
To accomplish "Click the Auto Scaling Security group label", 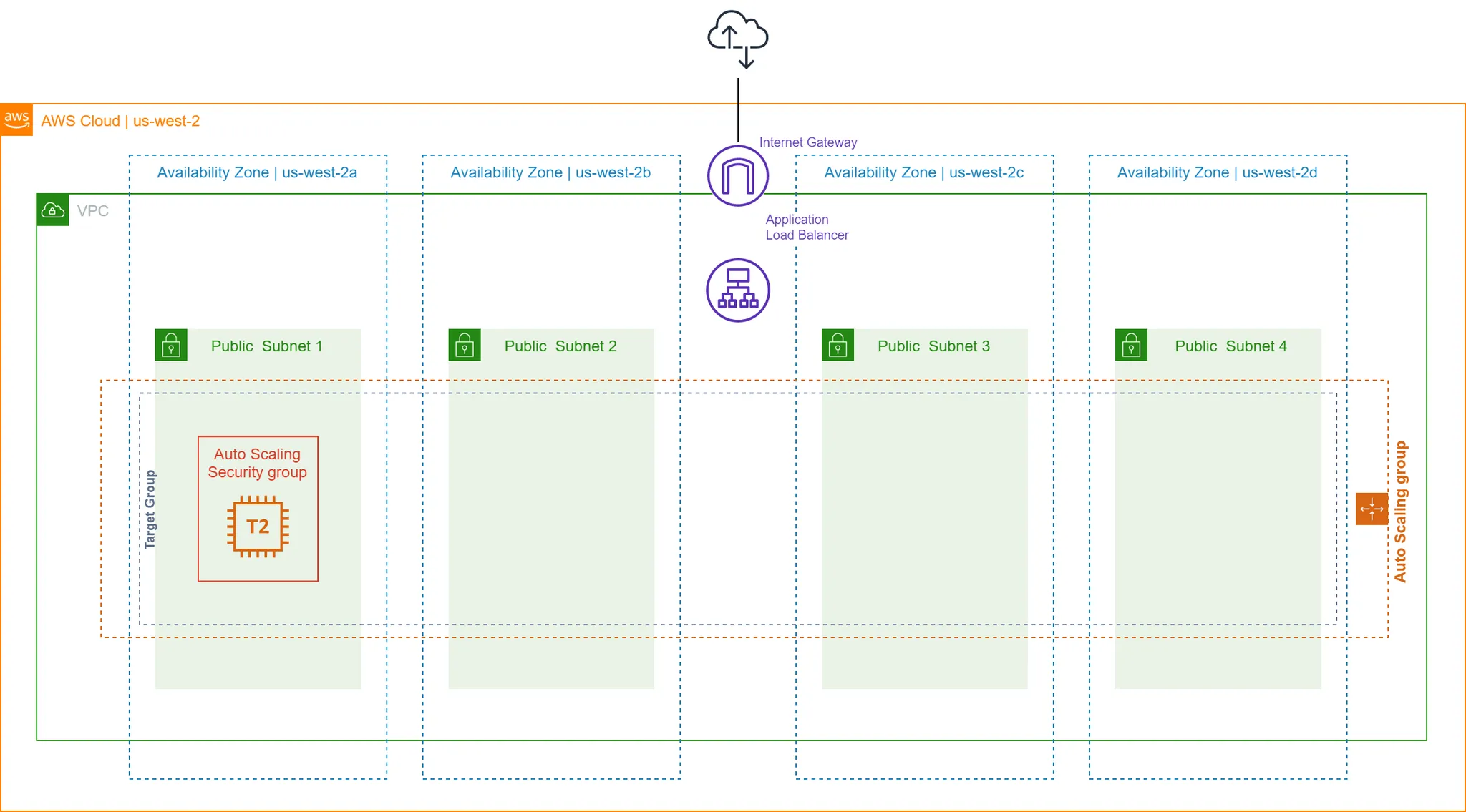I will coord(257,463).
